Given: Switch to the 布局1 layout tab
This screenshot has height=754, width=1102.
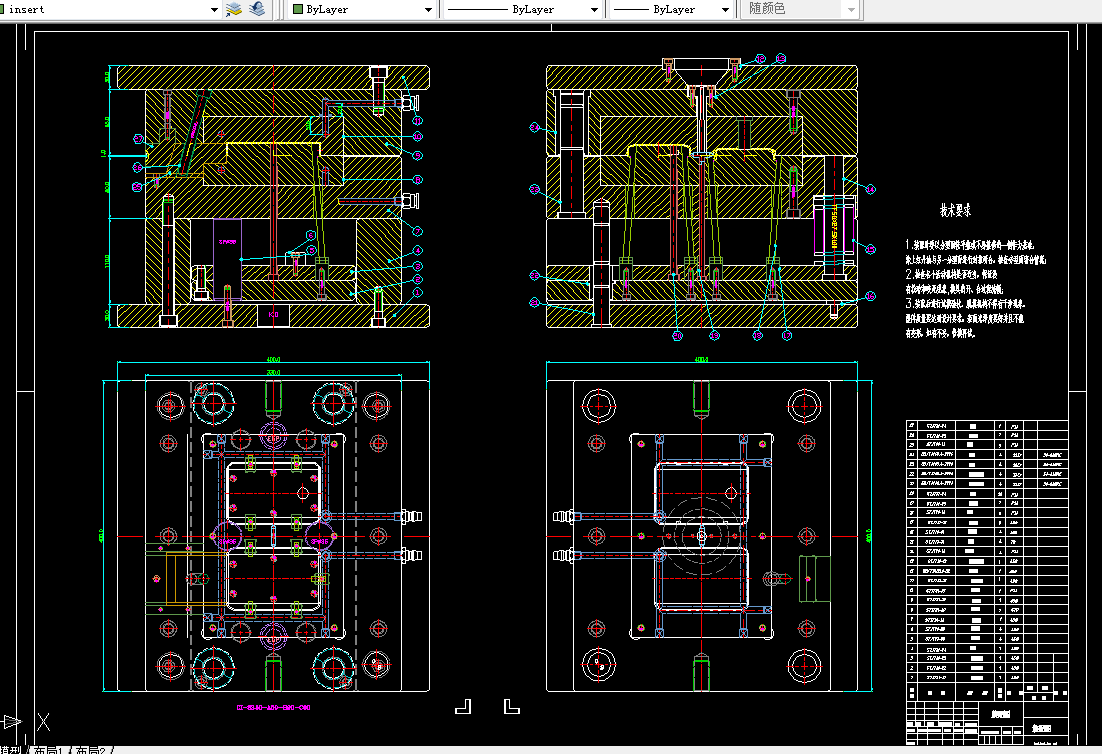Looking at the screenshot, I should [x=49, y=750].
